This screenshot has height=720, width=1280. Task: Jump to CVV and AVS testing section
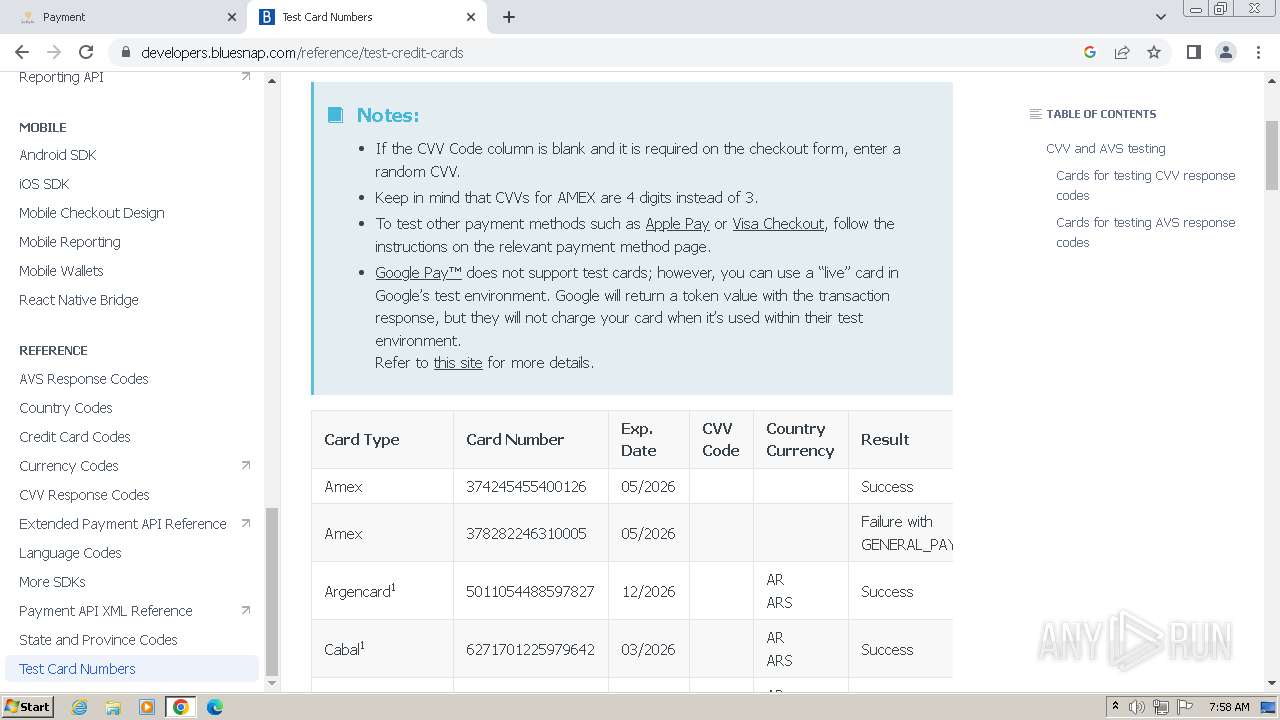[x=1106, y=149]
